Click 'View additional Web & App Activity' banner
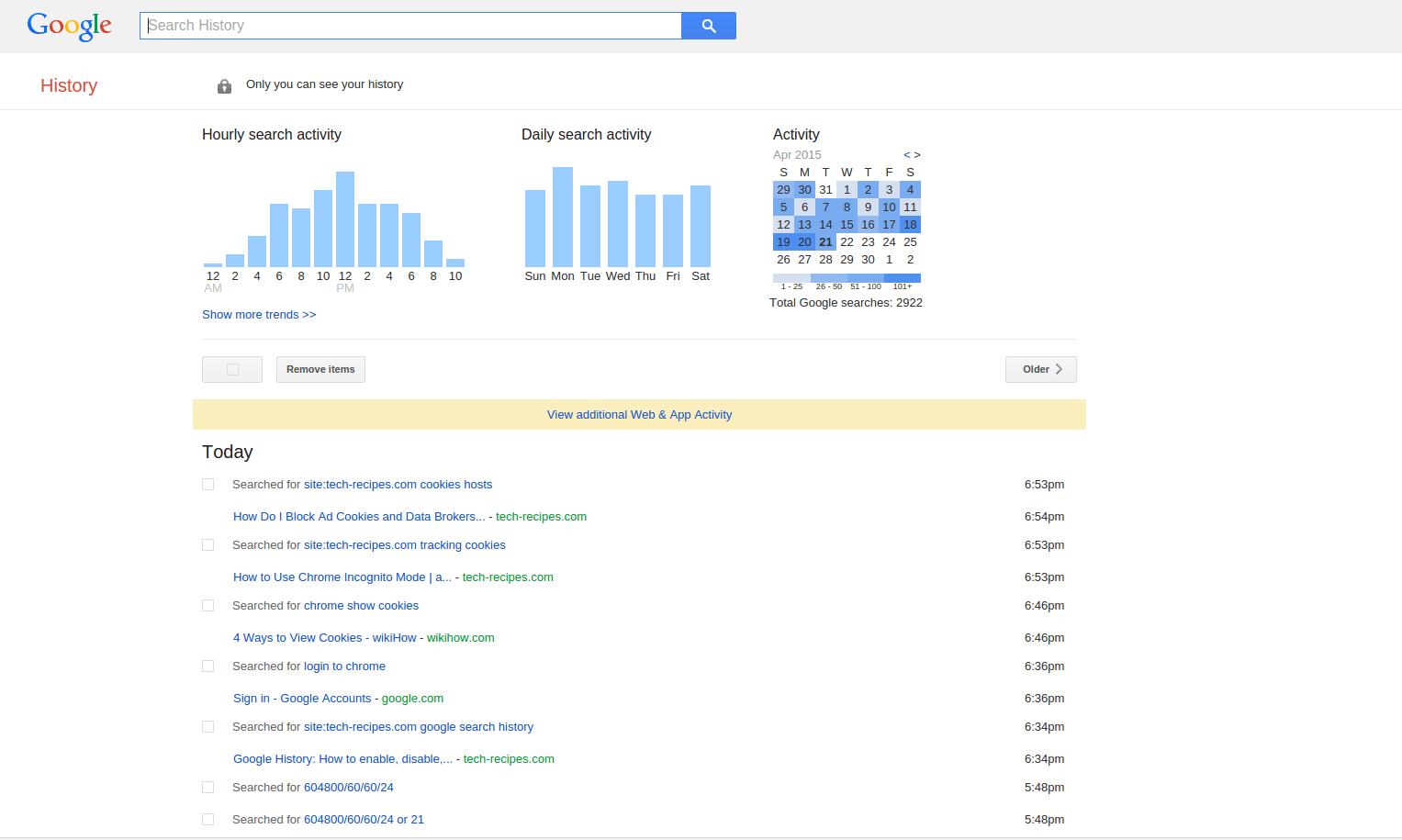 (x=639, y=414)
